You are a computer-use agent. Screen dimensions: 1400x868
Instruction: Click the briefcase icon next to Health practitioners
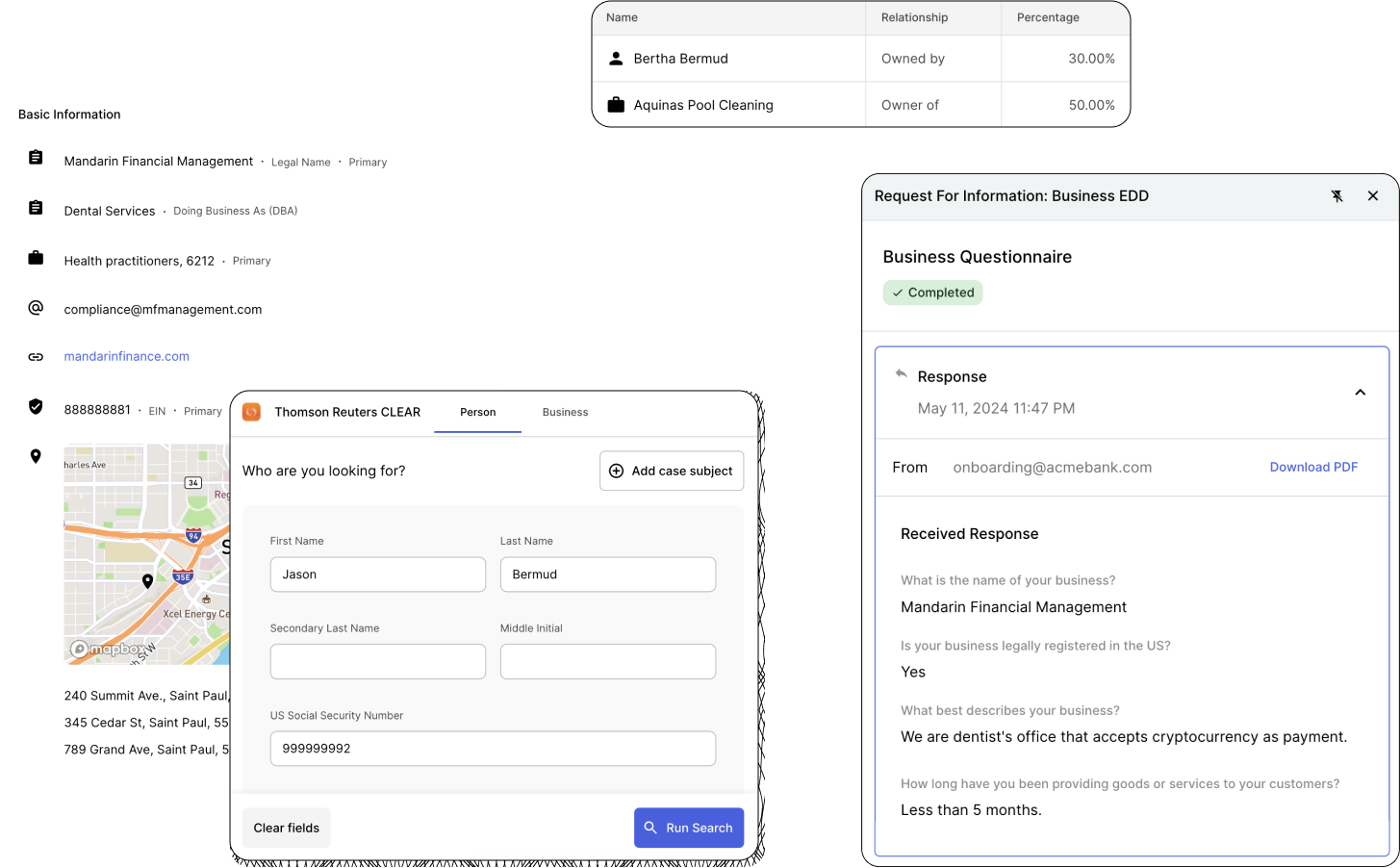[x=36, y=258]
